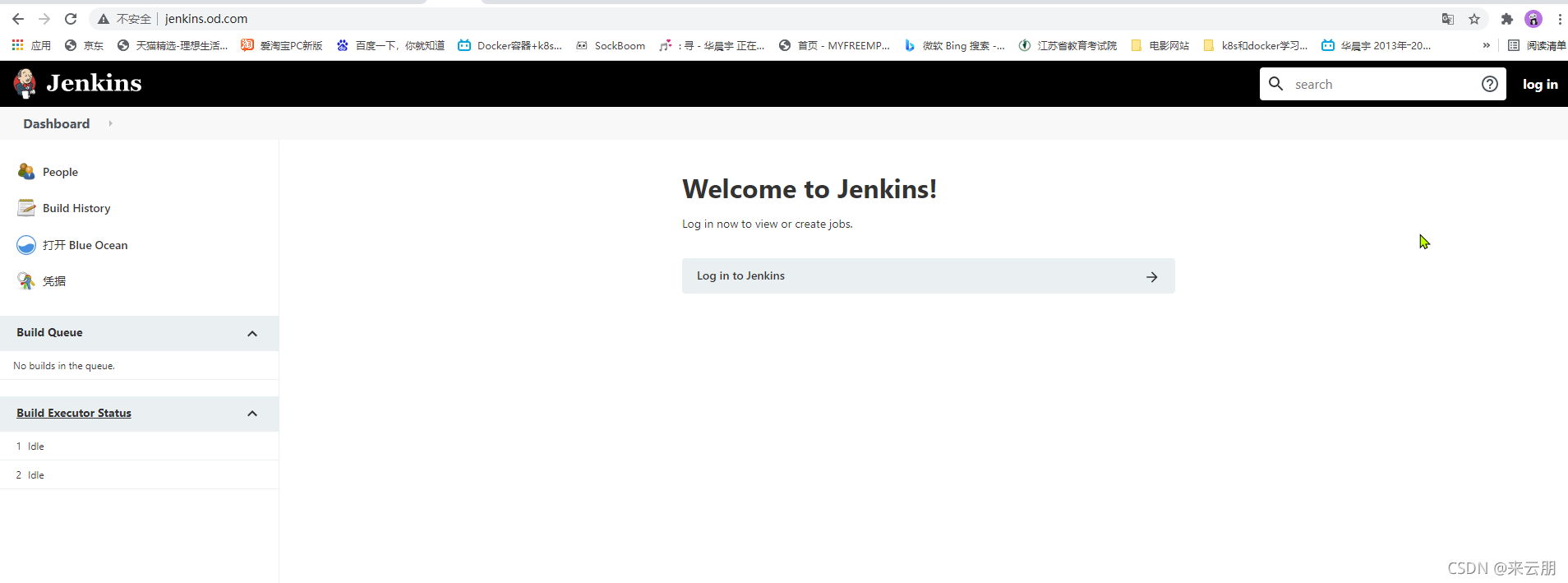Open the 首页 - MYFREEMP bookmark
Viewport: 1568px width, 583px height.
tap(834, 45)
